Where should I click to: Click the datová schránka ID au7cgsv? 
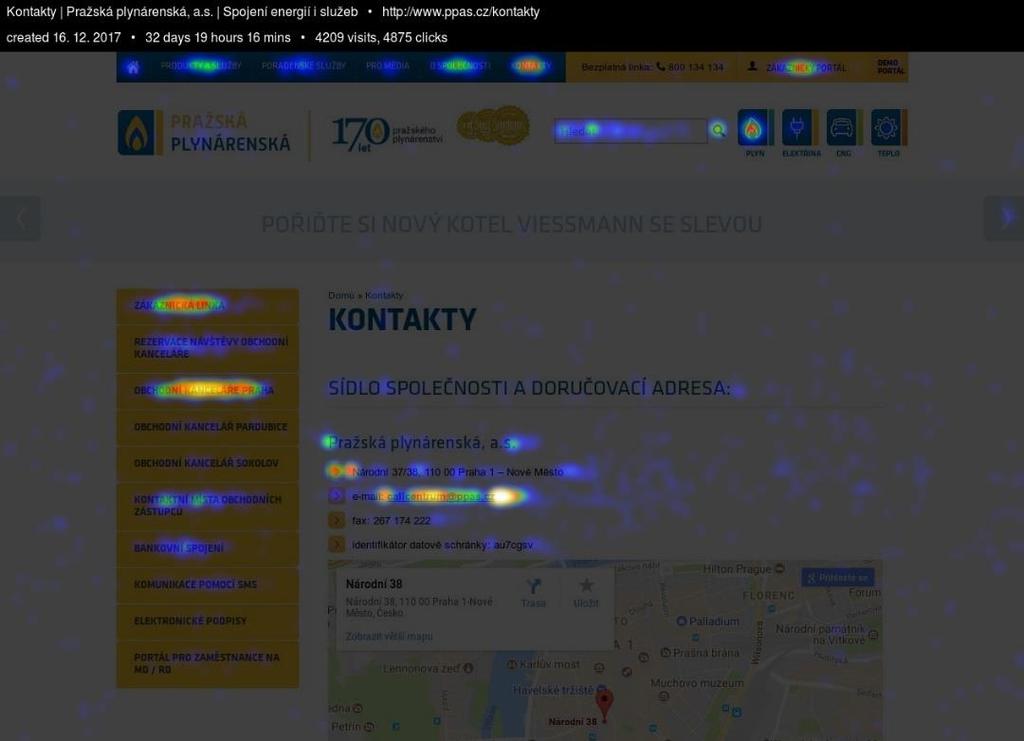(x=513, y=544)
